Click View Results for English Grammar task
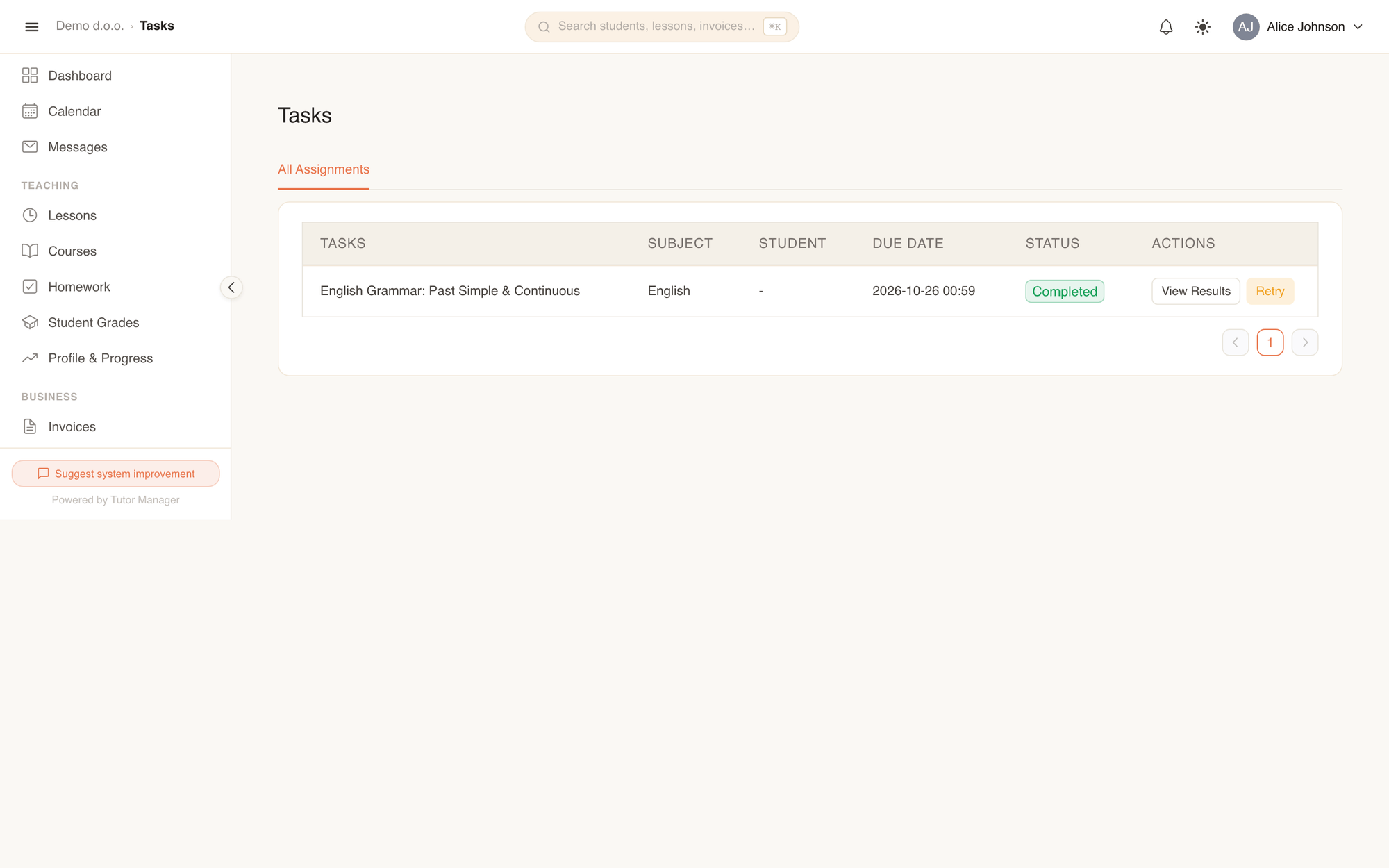 [x=1196, y=291]
